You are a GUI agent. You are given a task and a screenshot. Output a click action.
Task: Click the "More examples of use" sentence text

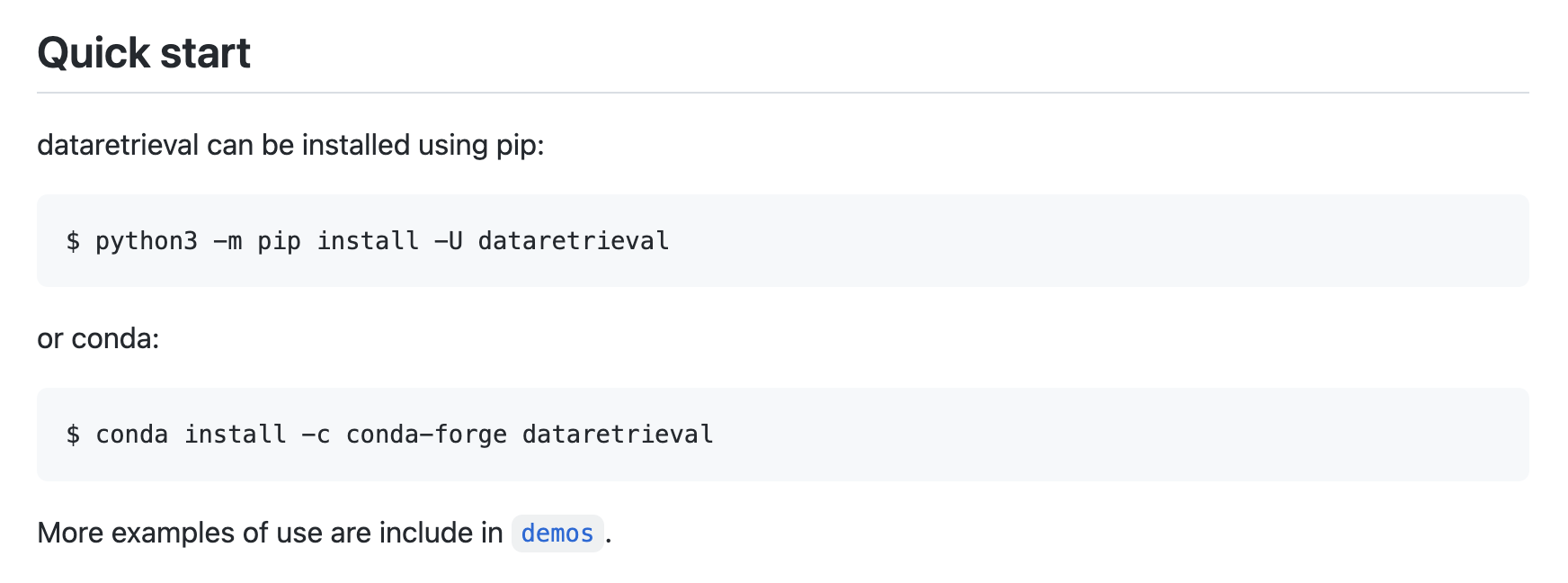270,533
